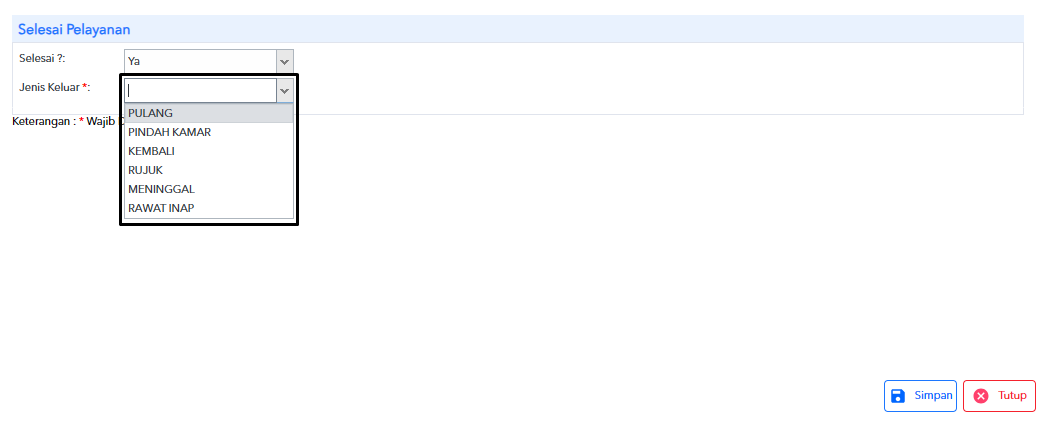This screenshot has height=421, width=1050.
Task: Select PULANG from the list
Action: (x=209, y=113)
